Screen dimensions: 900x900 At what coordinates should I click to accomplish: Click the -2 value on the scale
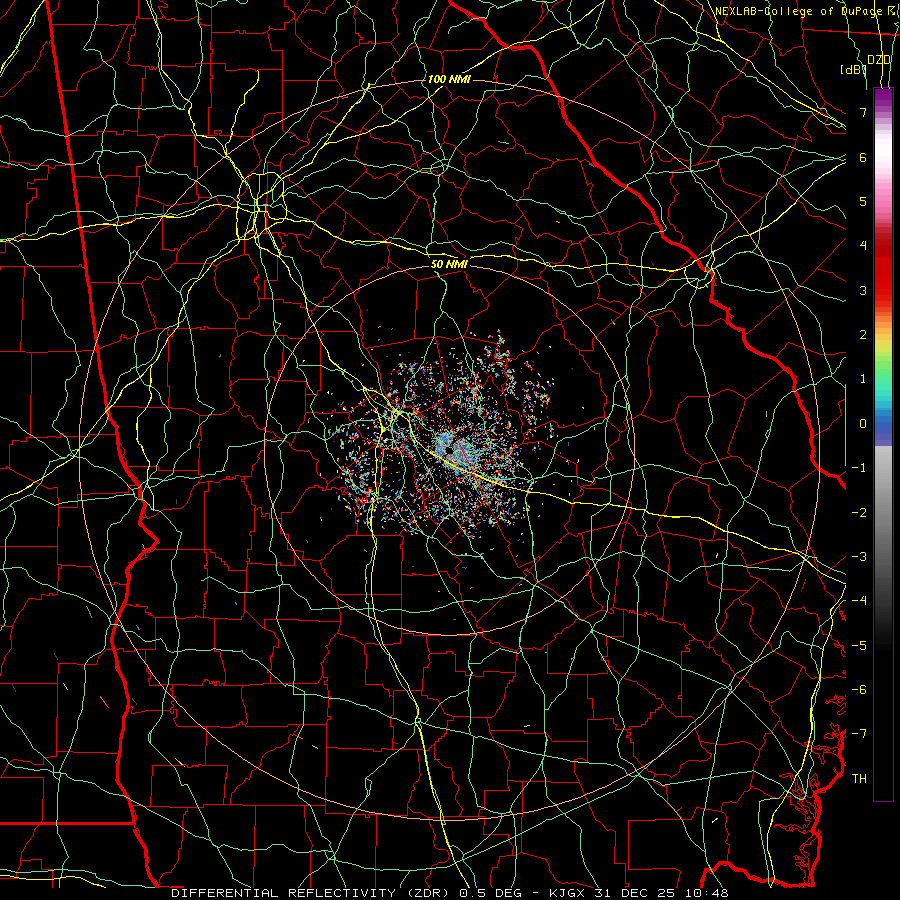coord(859,513)
